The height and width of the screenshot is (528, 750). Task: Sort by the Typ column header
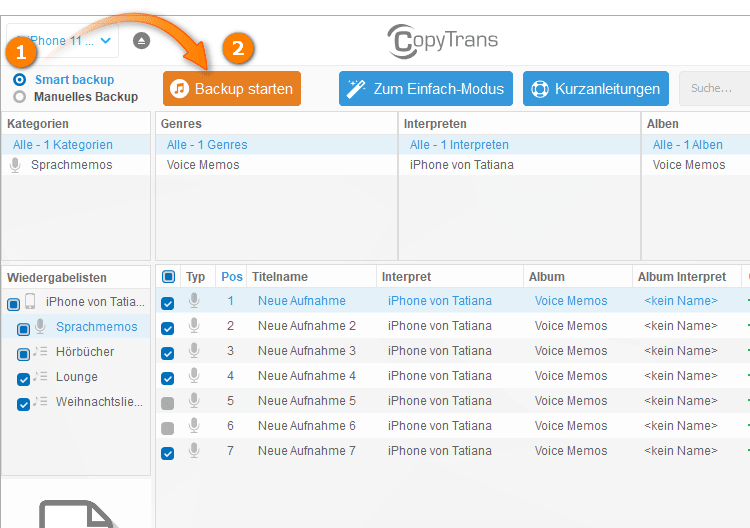[x=198, y=276]
